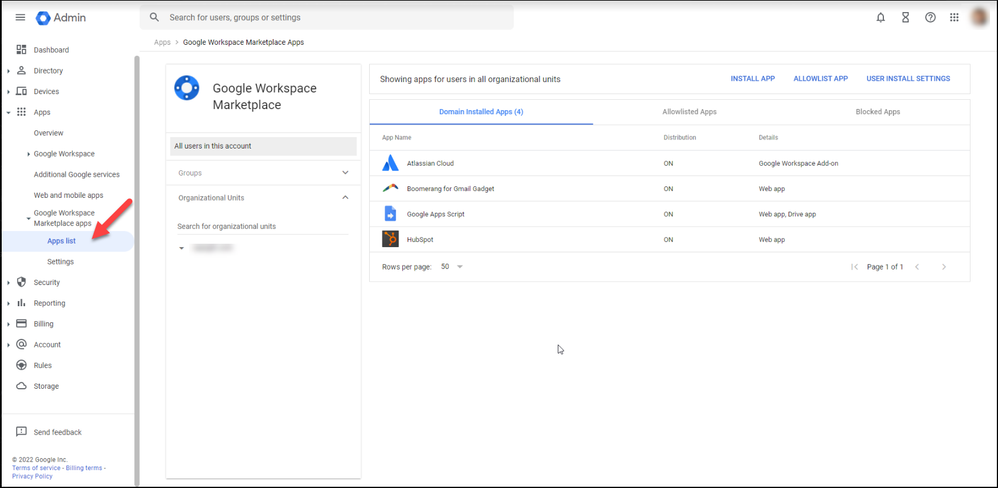Image resolution: width=998 pixels, height=488 pixels.
Task: Click the Reporting bar chart icon
Action: pyautogui.click(x=21, y=303)
